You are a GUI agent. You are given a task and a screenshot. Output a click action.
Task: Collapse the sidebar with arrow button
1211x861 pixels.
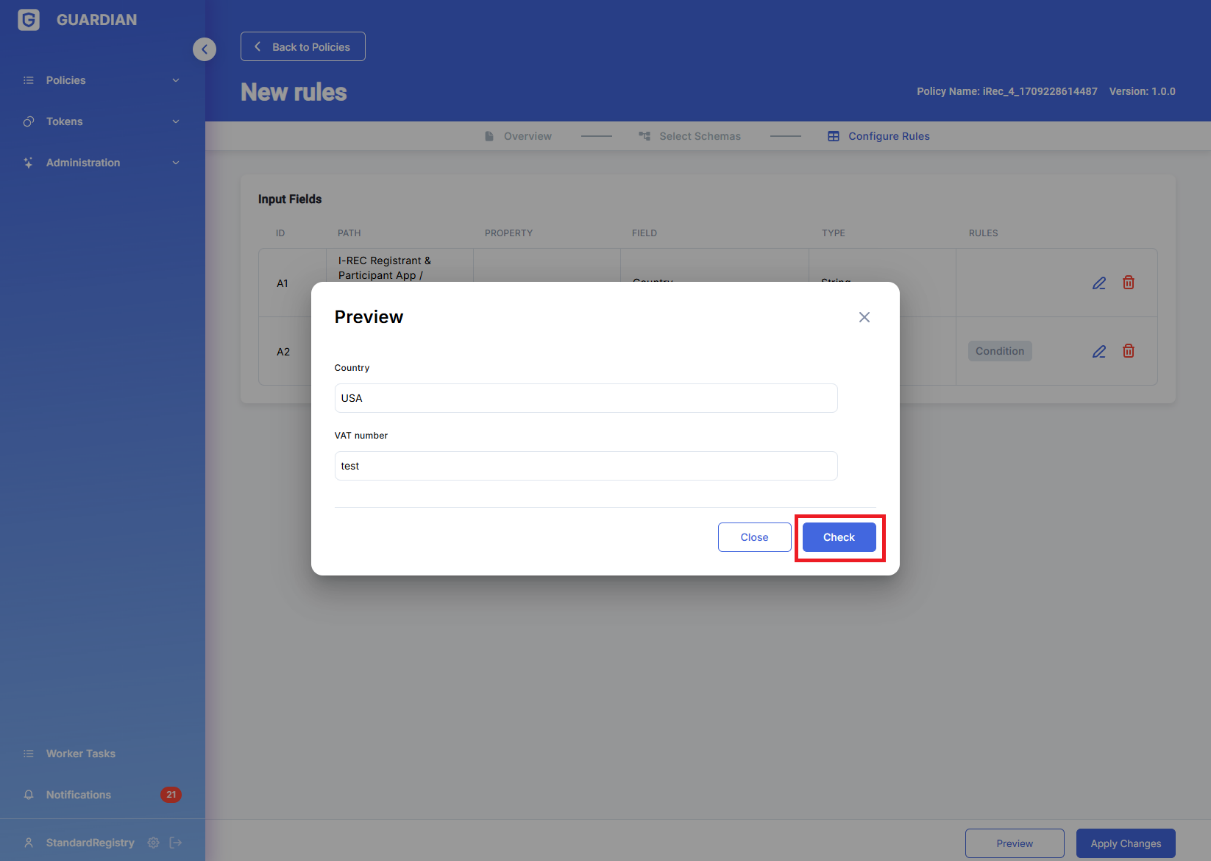click(x=204, y=49)
